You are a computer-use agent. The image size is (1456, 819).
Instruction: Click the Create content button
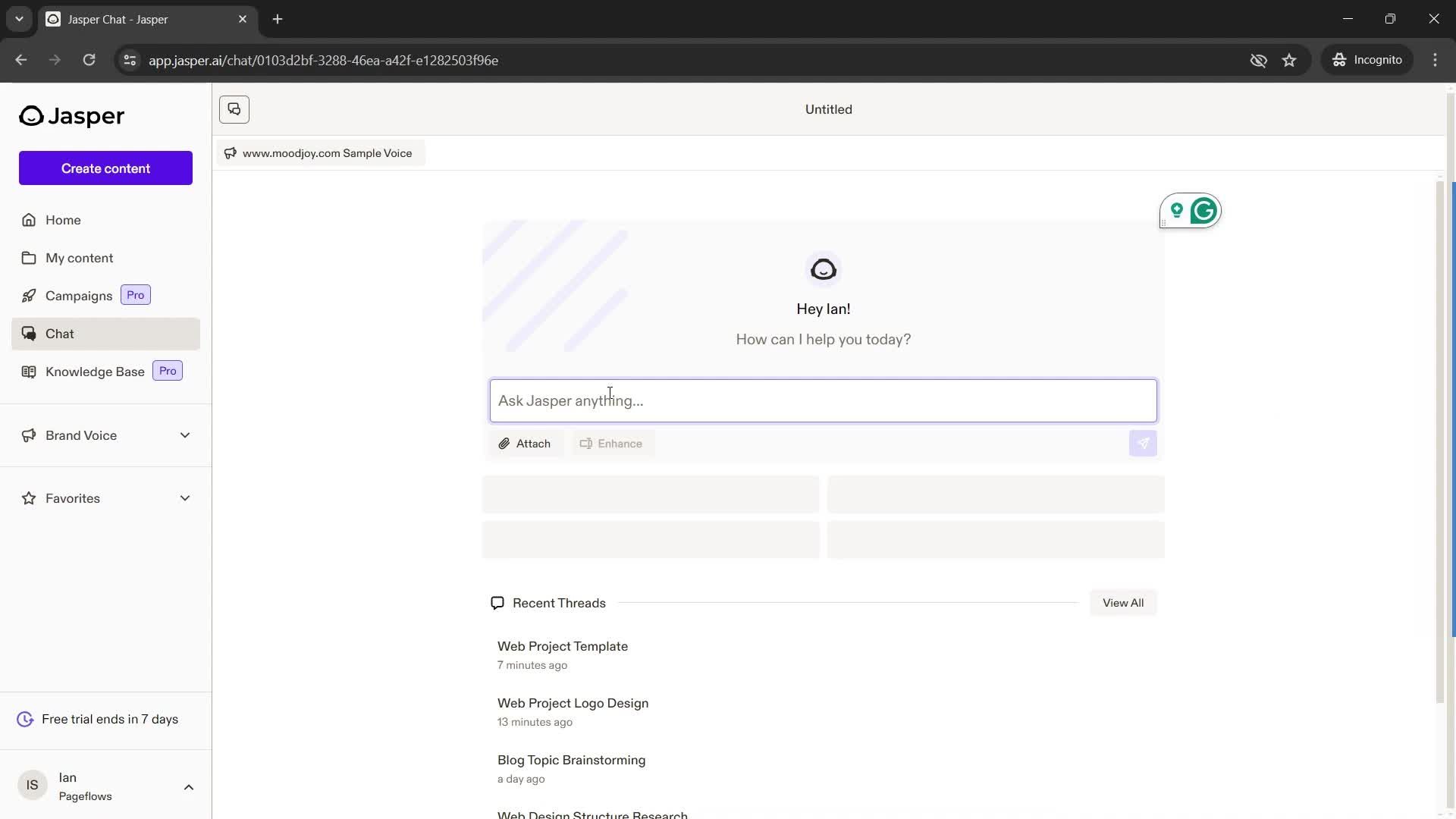[x=105, y=167]
